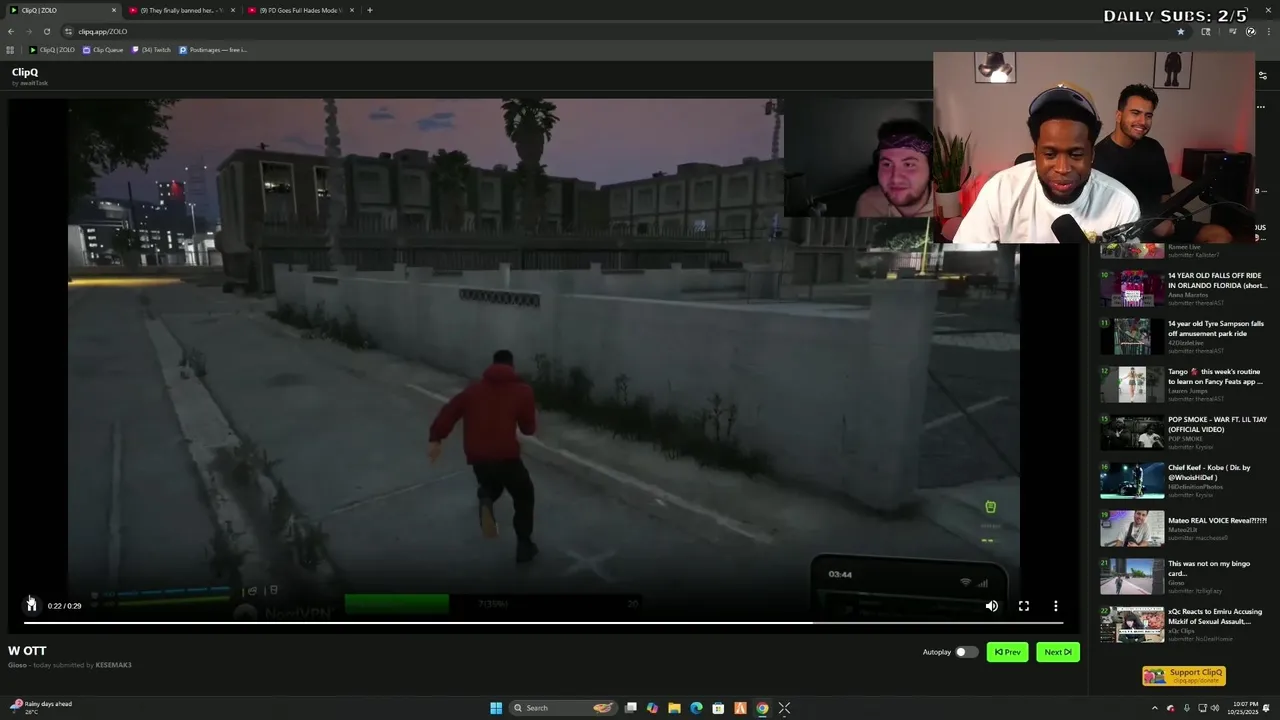Open the volume control in system tray
Viewport: 1280px width, 720px height.
point(1215,708)
